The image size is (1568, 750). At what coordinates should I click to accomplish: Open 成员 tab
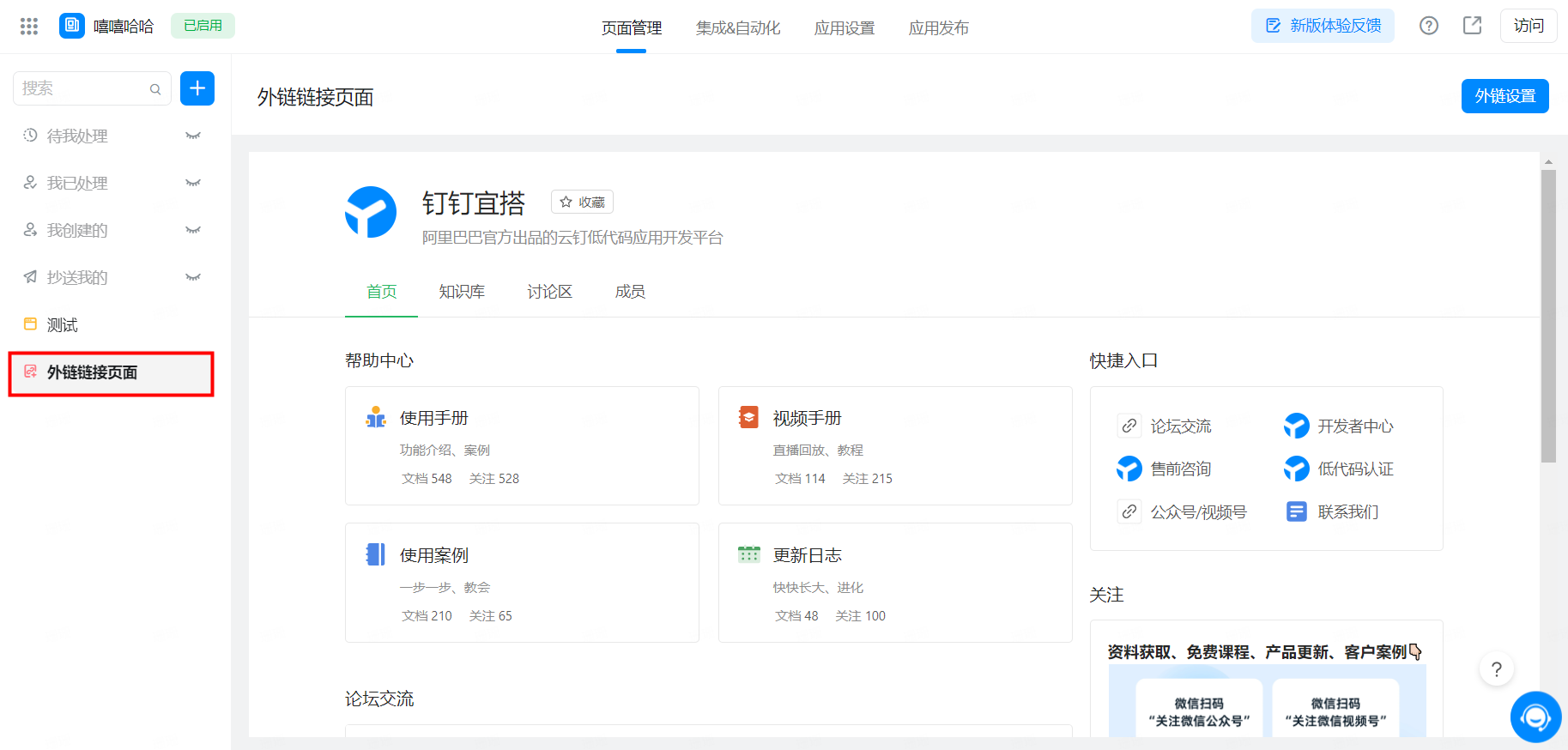click(630, 292)
